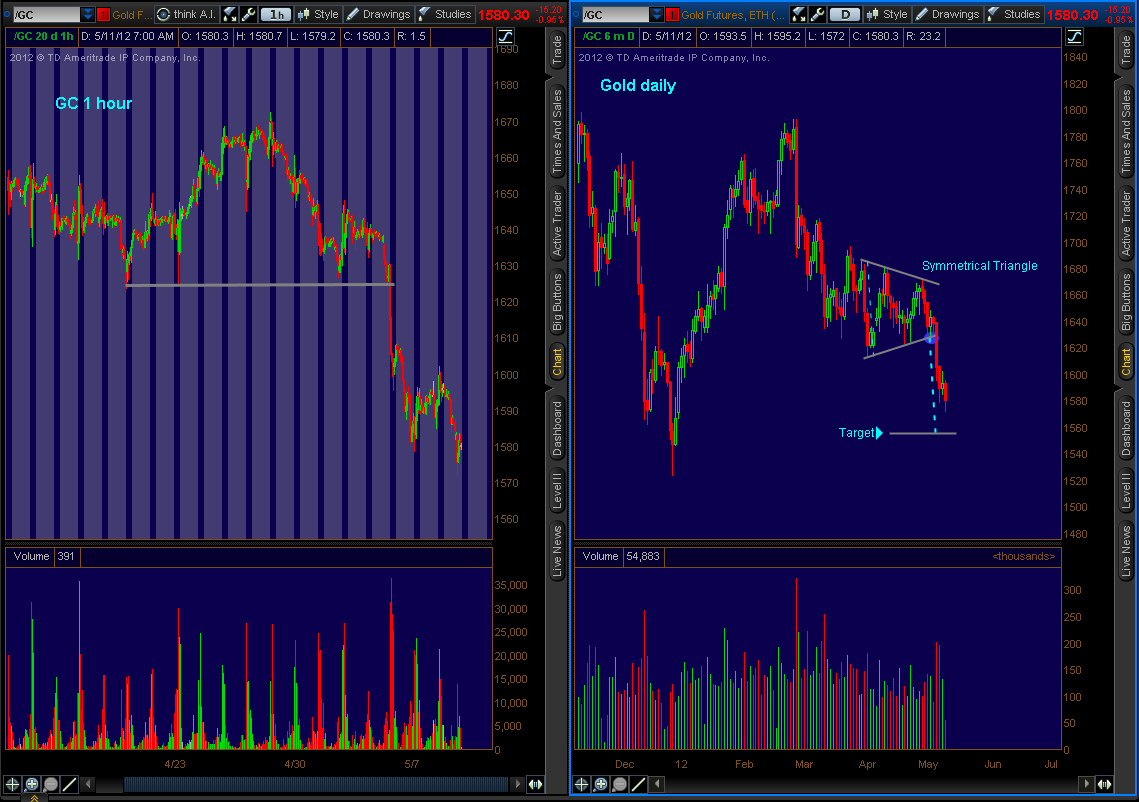Switch to Times And Sales side tab
The width and height of the screenshot is (1139, 802).
(557, 130)
